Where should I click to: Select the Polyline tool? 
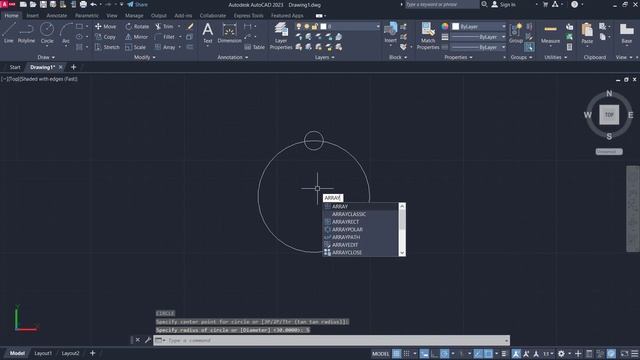coord(26,33)
